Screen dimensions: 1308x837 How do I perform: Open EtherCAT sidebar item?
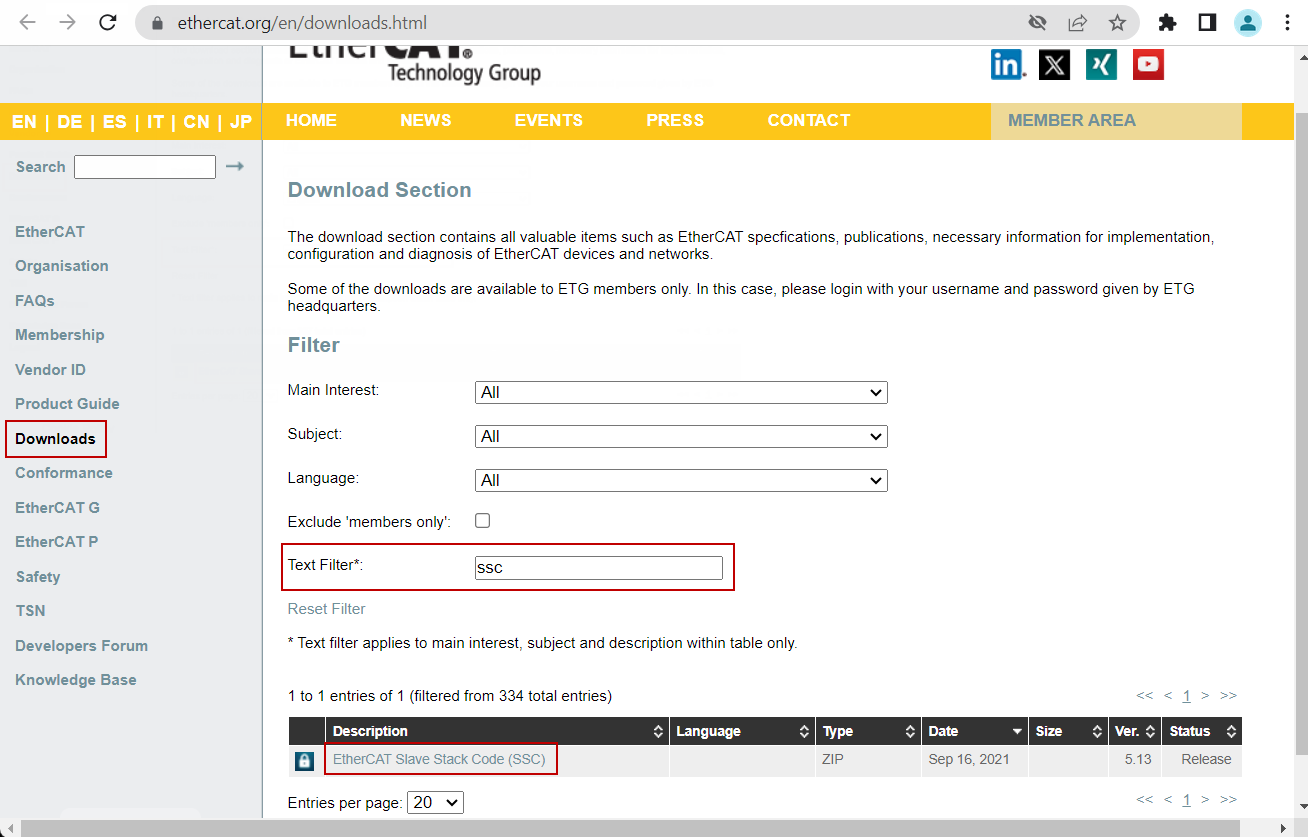(x=50, y=232)
